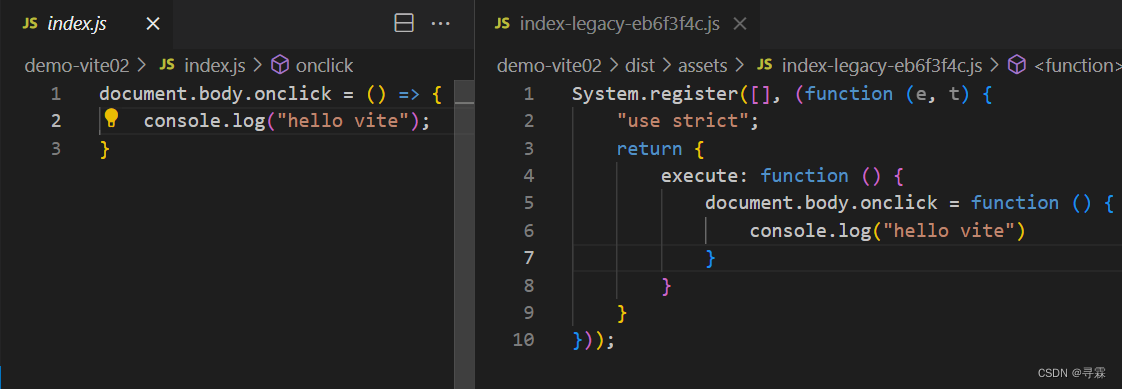This screenshot has height=389, width=1122.
Task: Click the JS icon on index.js tab
Action: [x=30, y=24]
